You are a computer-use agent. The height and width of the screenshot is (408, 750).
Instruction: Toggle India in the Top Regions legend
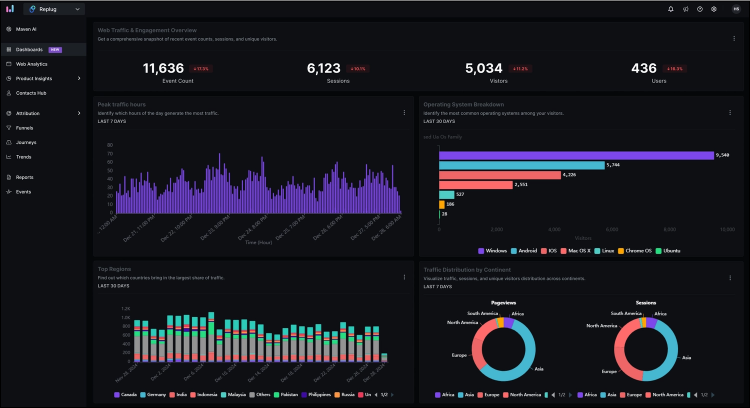[x=178, y=395]
